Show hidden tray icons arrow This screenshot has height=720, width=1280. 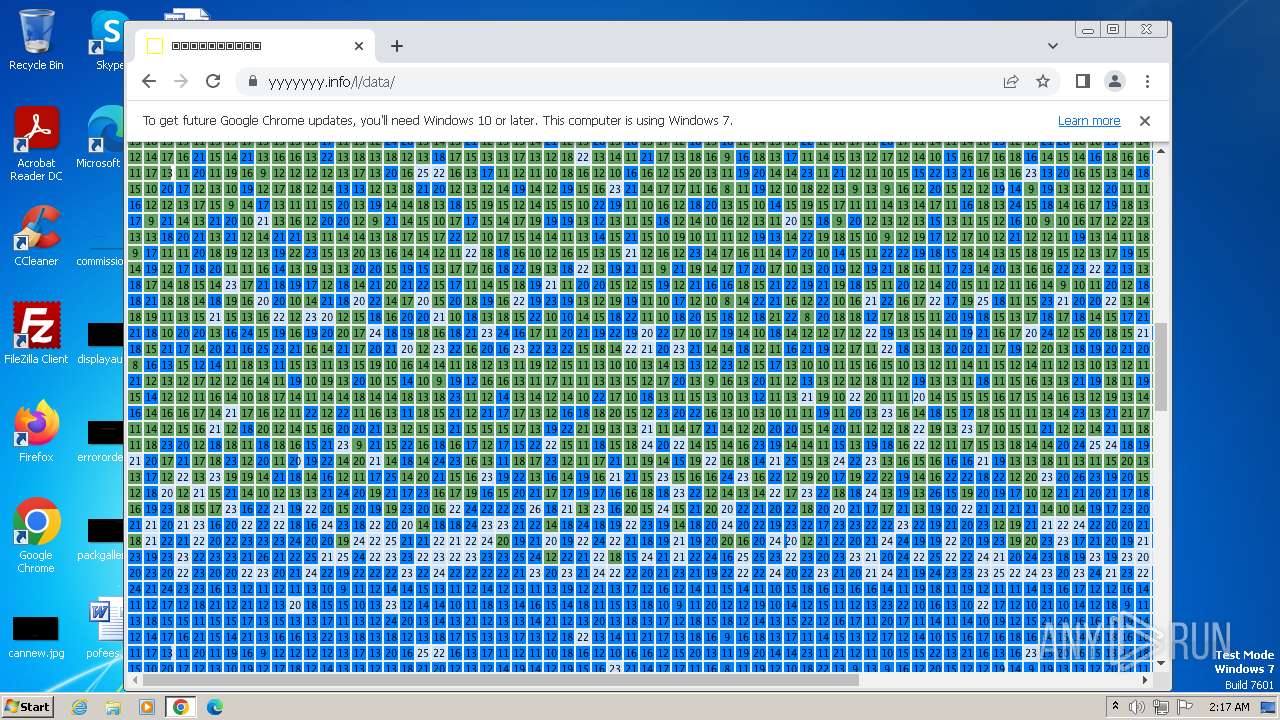click(x=1115, y=707)
